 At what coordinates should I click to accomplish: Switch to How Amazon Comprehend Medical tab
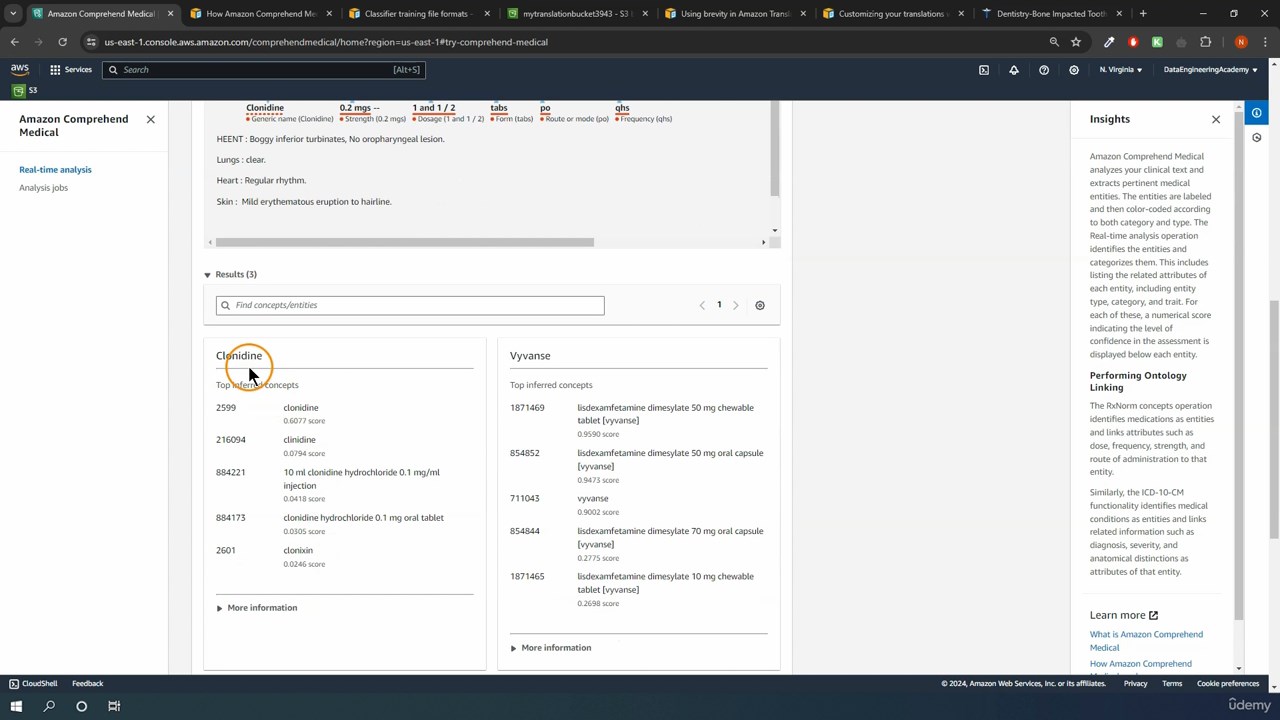tap(261, 14)
